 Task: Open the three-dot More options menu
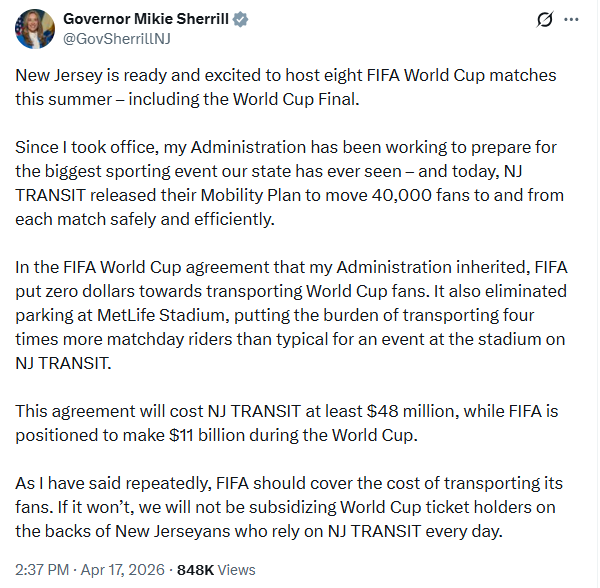point(572,20)
